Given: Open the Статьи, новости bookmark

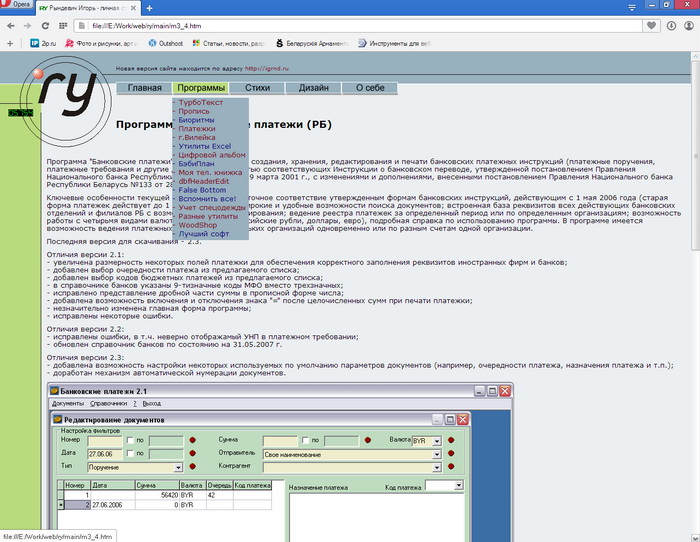Looking at the screenshot, I should click(228, 43).
